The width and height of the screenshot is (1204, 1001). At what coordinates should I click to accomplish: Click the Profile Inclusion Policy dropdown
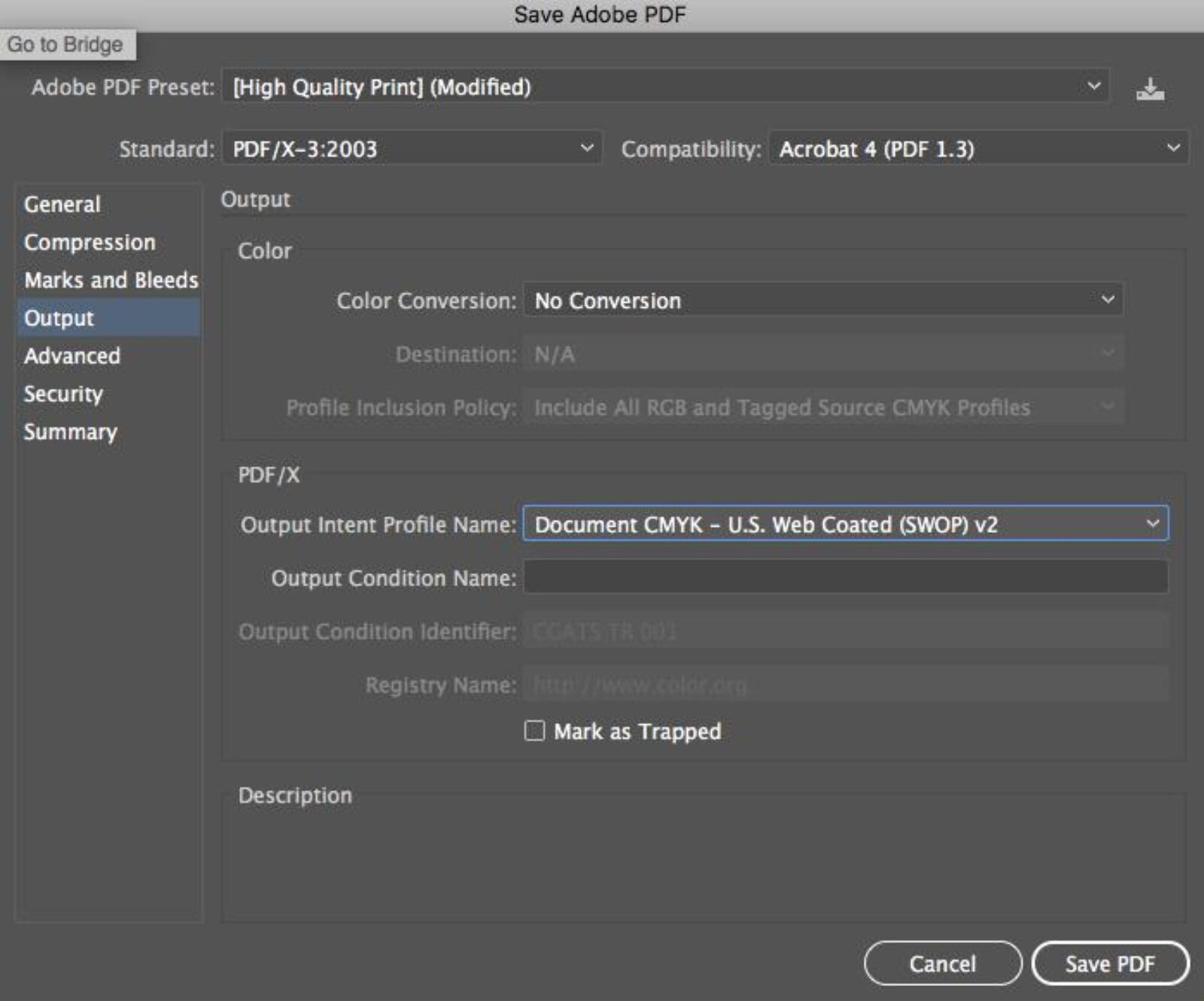tap(823, 407)
